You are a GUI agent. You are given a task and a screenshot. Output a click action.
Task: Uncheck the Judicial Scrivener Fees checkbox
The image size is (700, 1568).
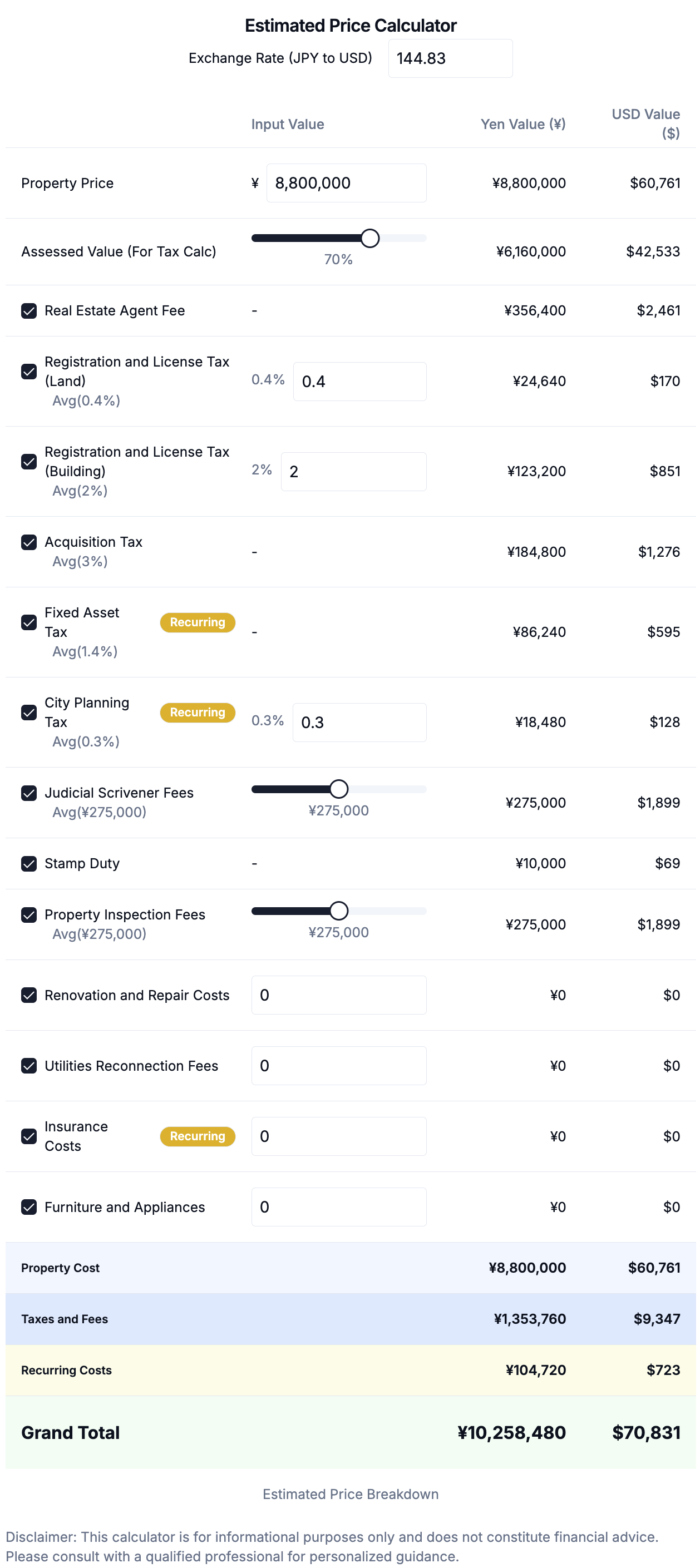coord(28,793)
